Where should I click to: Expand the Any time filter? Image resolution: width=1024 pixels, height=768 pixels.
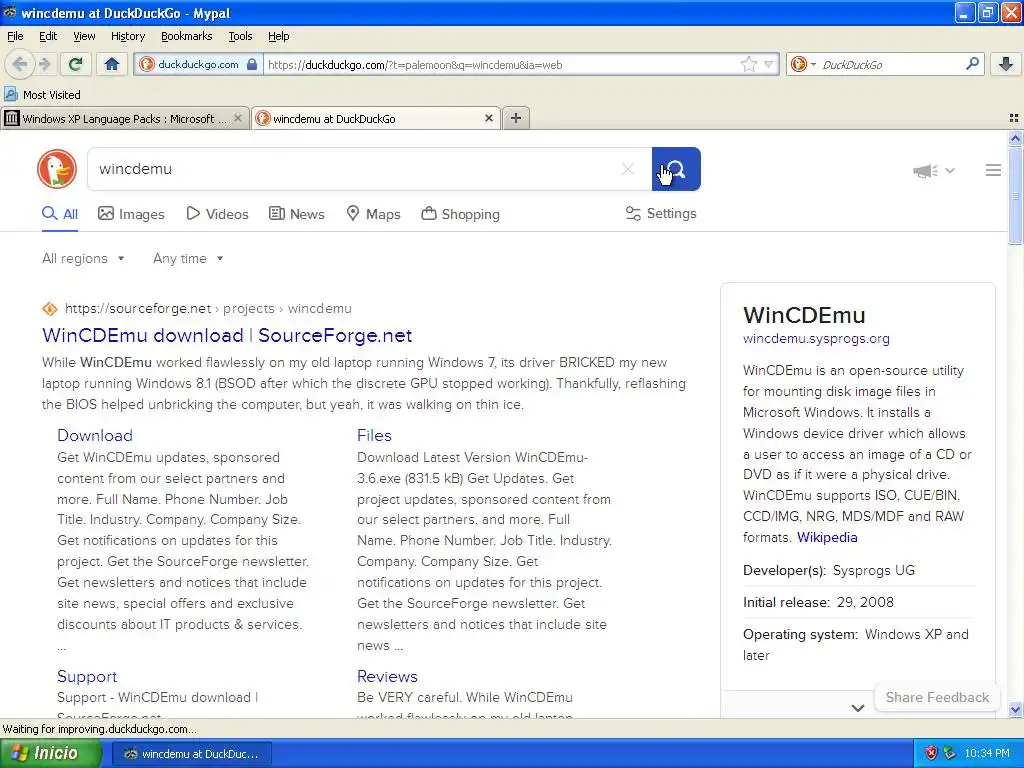188,259
